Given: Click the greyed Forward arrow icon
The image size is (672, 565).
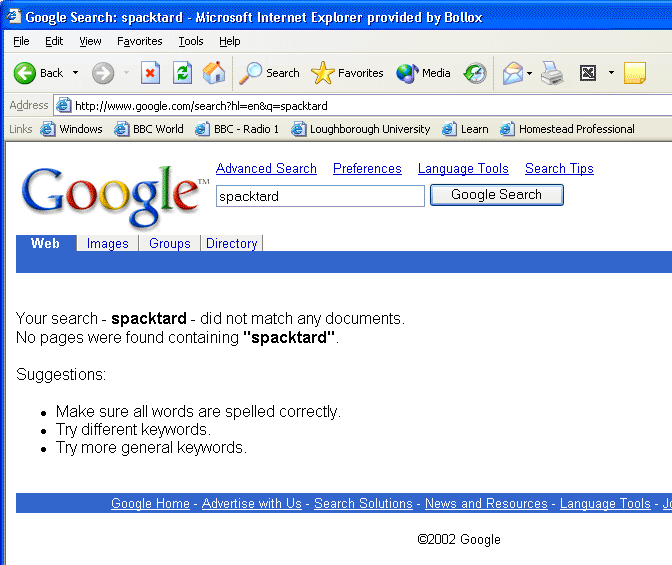Looking at the screenshot, I should (103, 73).
